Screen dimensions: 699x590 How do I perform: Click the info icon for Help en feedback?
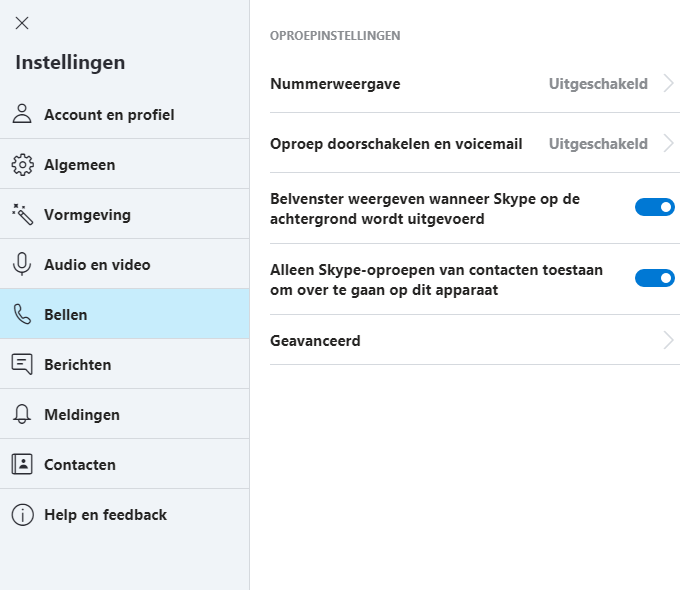pos(22,515)
